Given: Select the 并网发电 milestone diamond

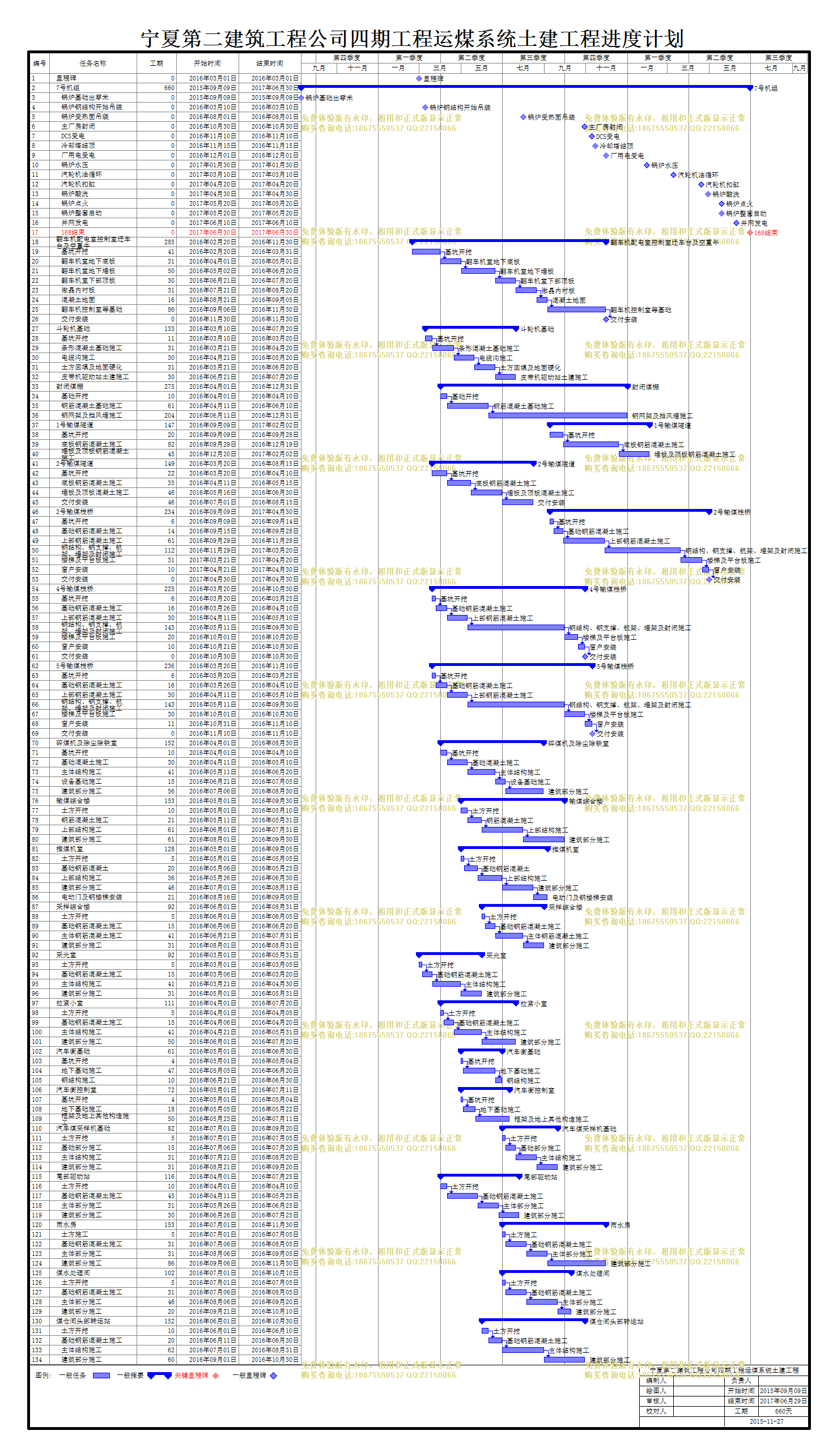Looking at the screenshot, I should pos(736,223).
